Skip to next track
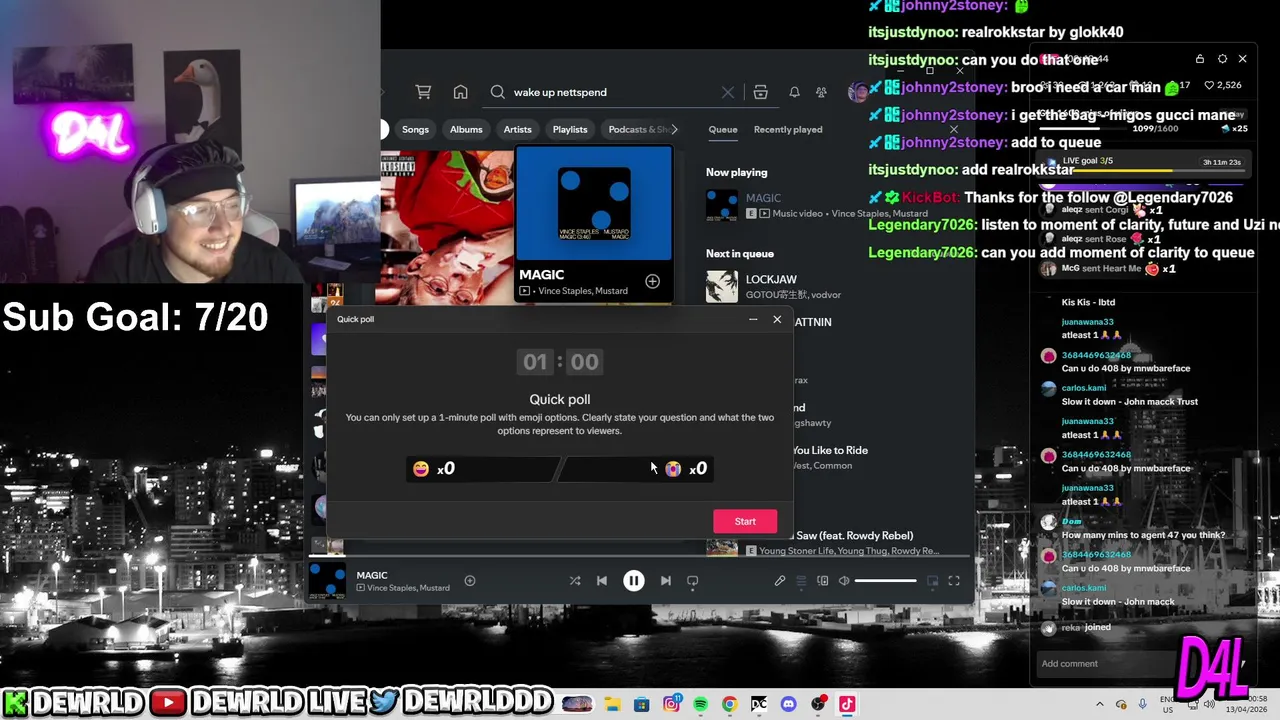Screen dimensions: 1280x720 pos(666,581)
